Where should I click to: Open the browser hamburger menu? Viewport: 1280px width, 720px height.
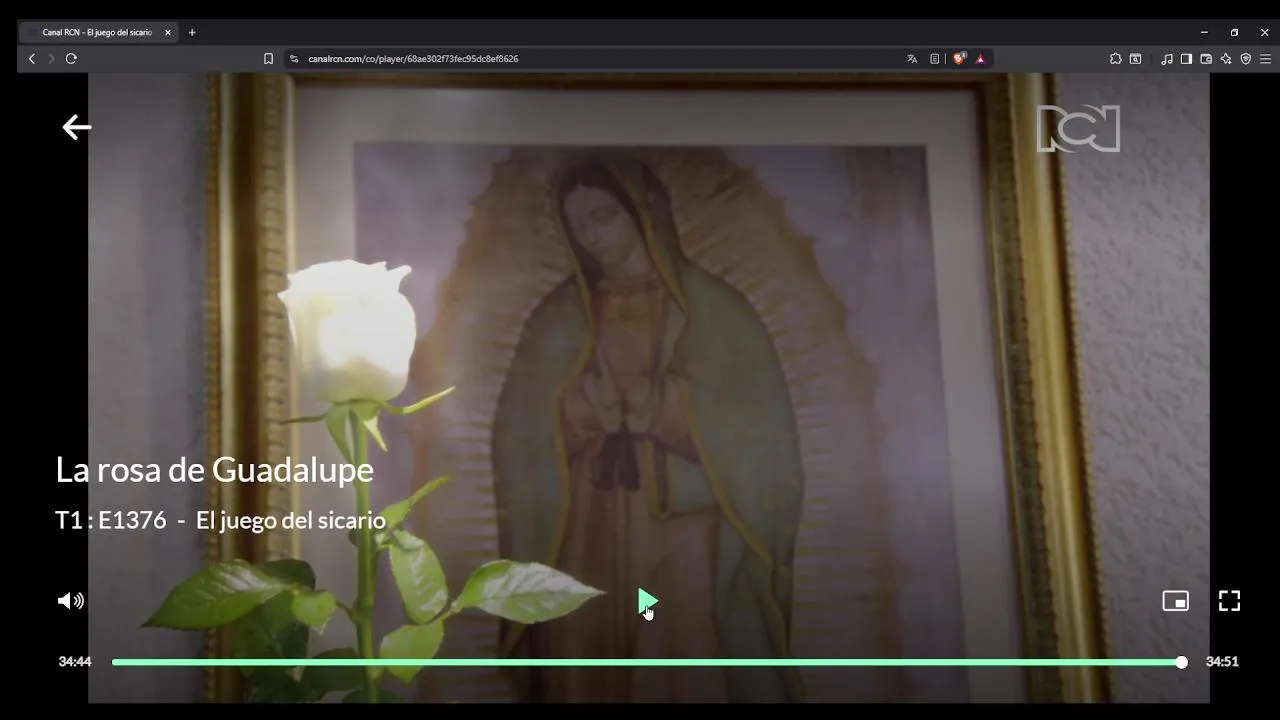click(1265, 59)
